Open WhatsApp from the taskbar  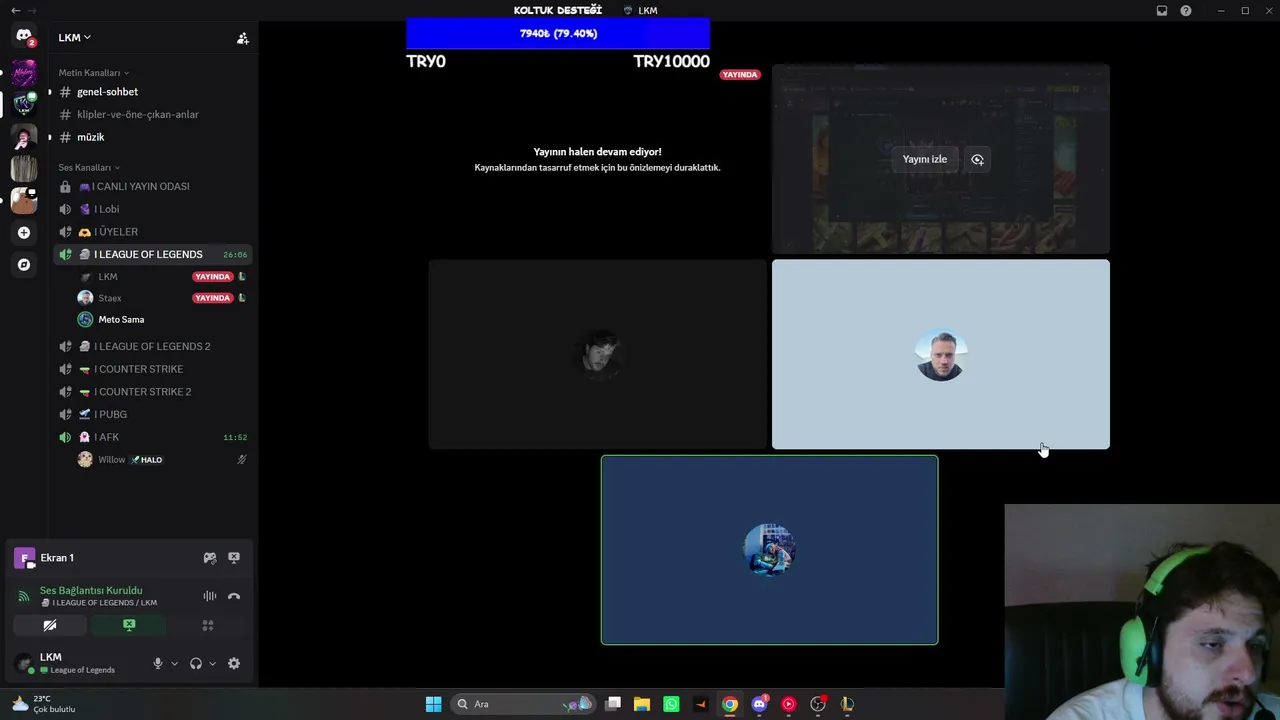[x=671, y=704]
